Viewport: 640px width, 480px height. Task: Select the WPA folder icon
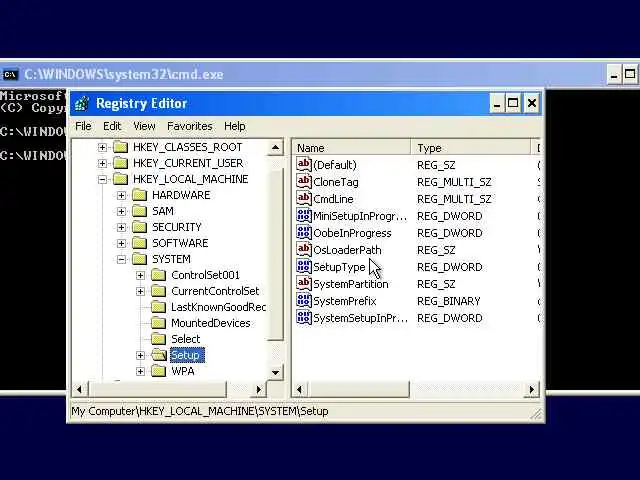tap(158, 371)
